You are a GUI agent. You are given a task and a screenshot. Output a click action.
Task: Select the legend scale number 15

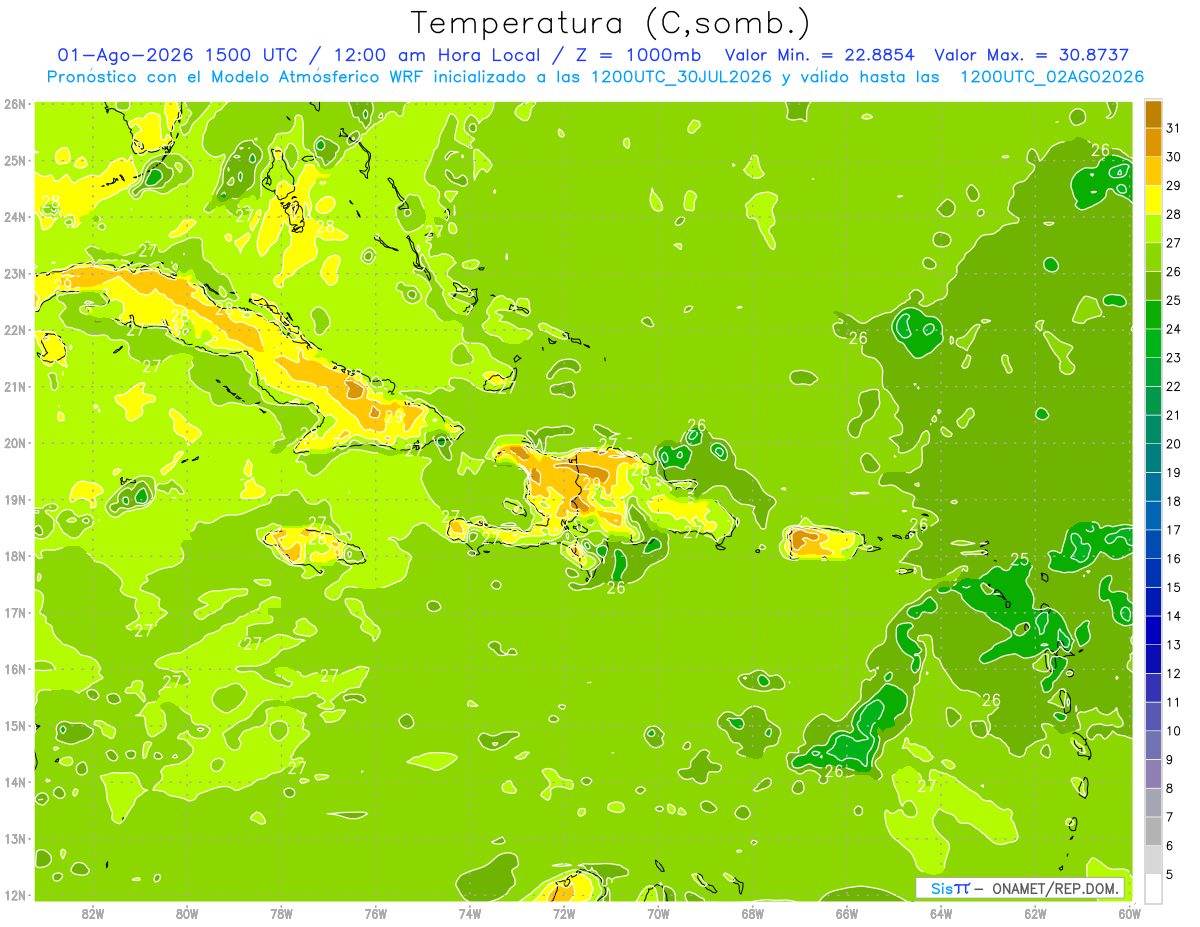[1173, 587]
